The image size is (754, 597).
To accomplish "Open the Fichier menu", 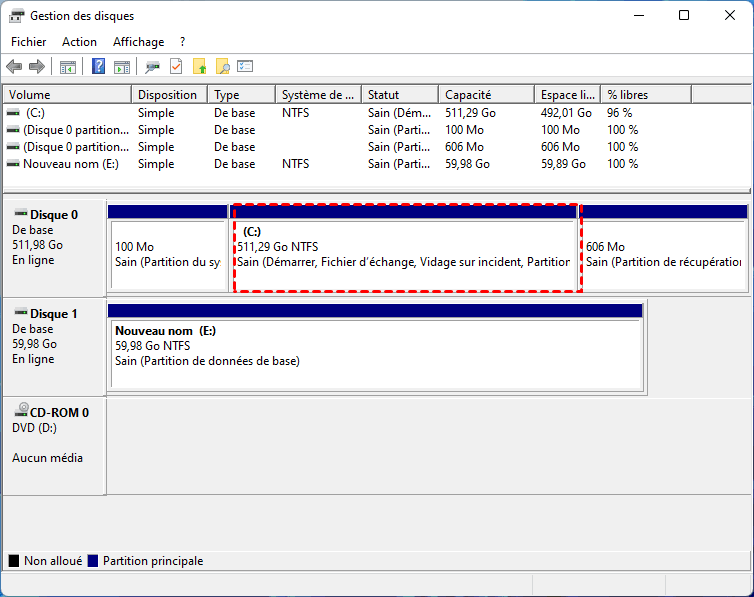I will pos(28,42).
